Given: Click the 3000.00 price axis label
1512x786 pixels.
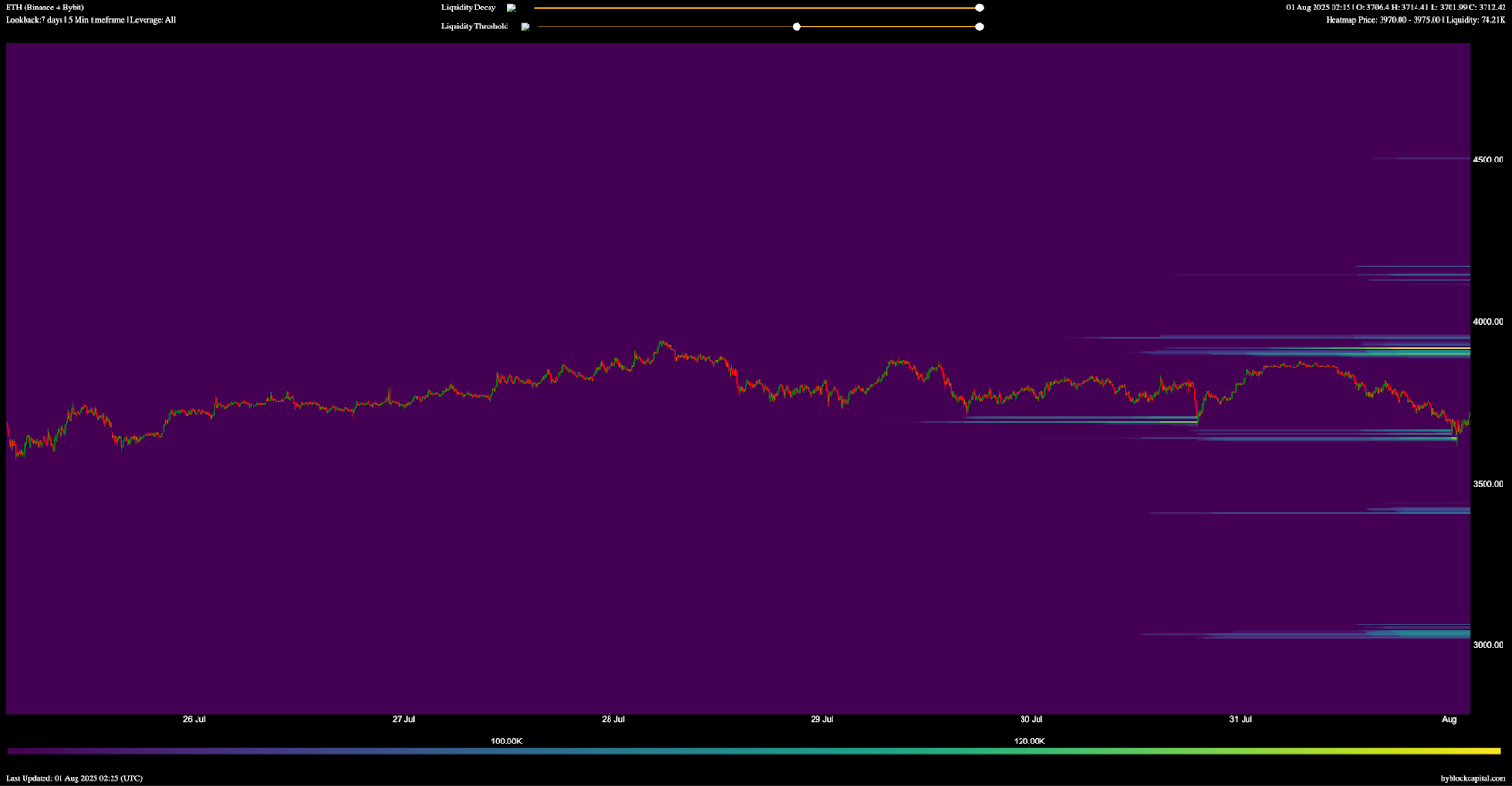Looking at the screenshot, I should (1487, 645).
